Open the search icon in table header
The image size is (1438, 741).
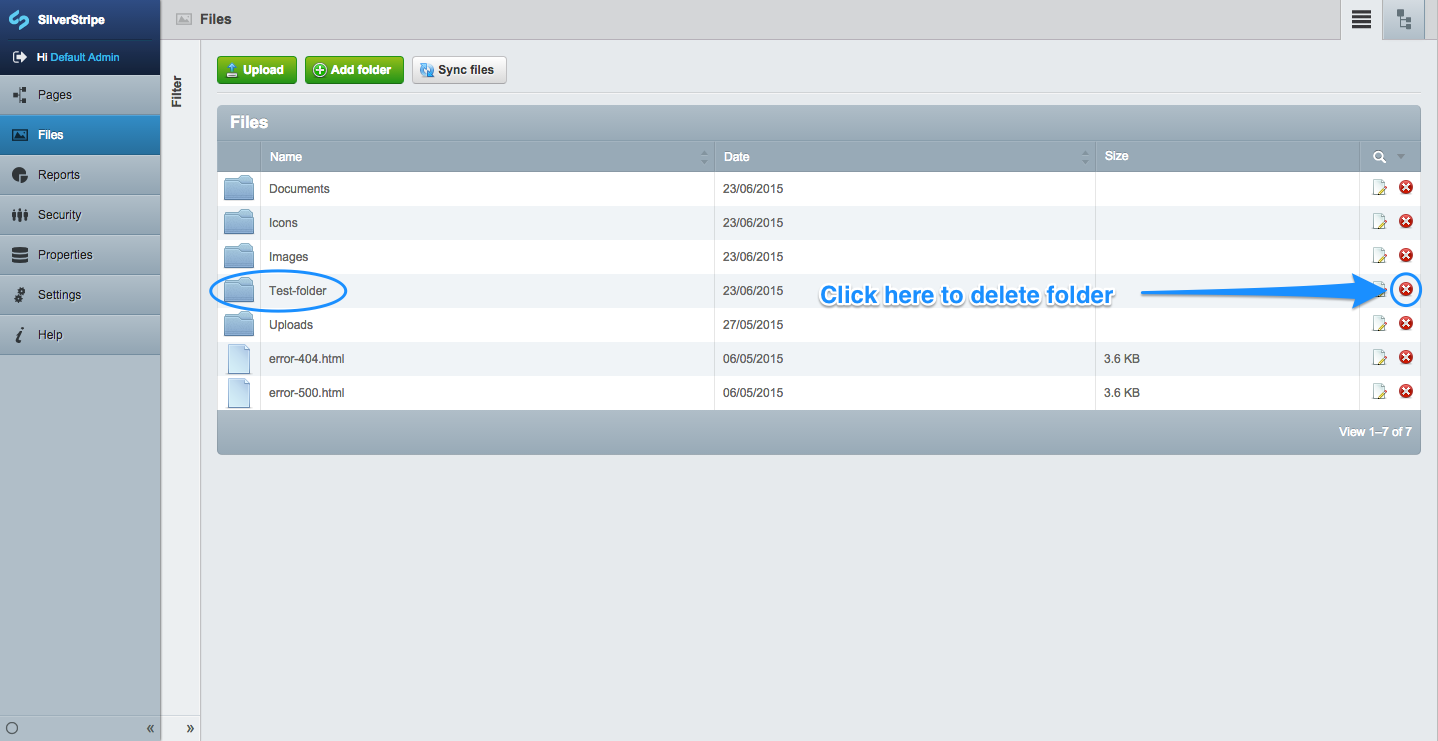click(1379, 157)
